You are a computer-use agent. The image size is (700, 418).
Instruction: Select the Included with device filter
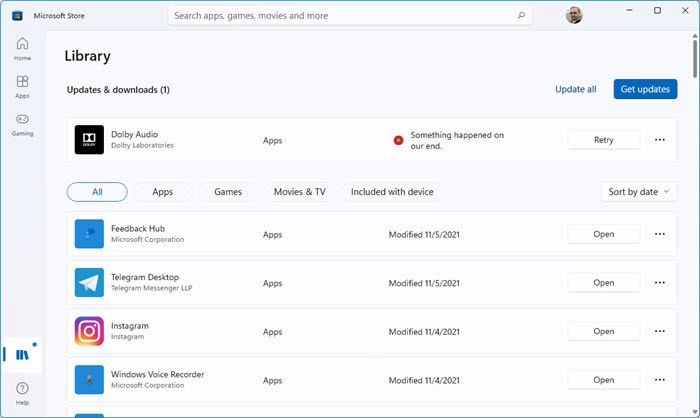[391, 192]
